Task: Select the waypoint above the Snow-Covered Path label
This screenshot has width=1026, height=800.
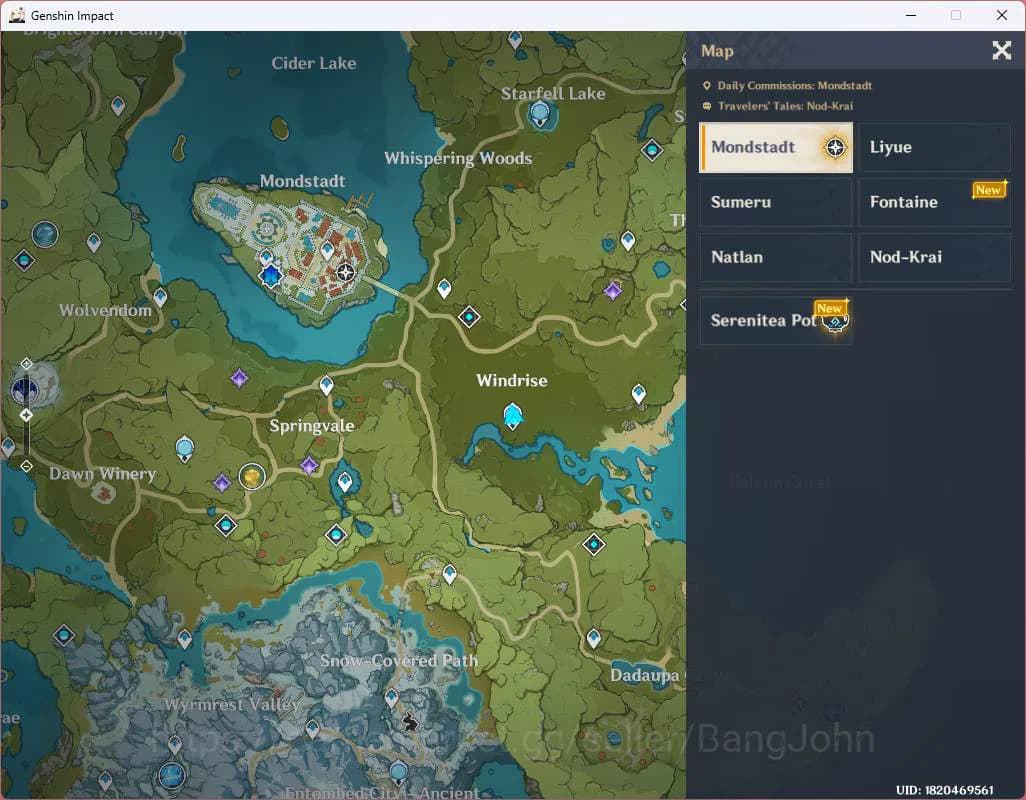Action: (450, 574)
